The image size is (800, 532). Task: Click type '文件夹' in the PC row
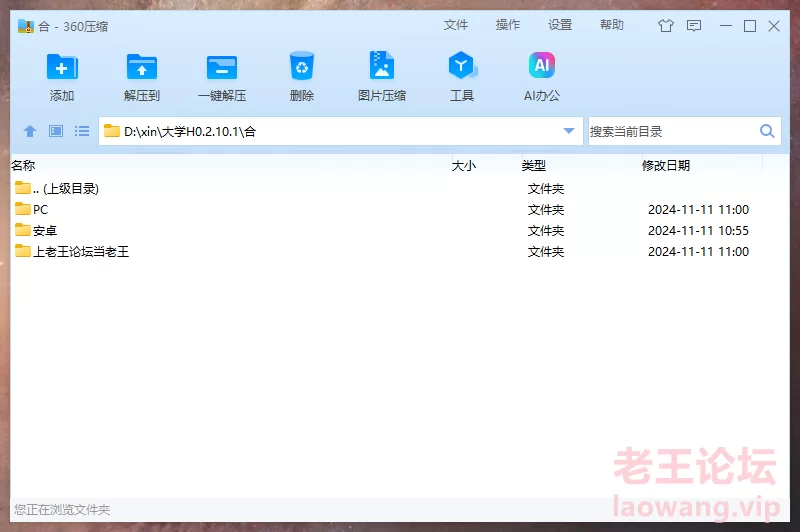click(x=546, y=210)
